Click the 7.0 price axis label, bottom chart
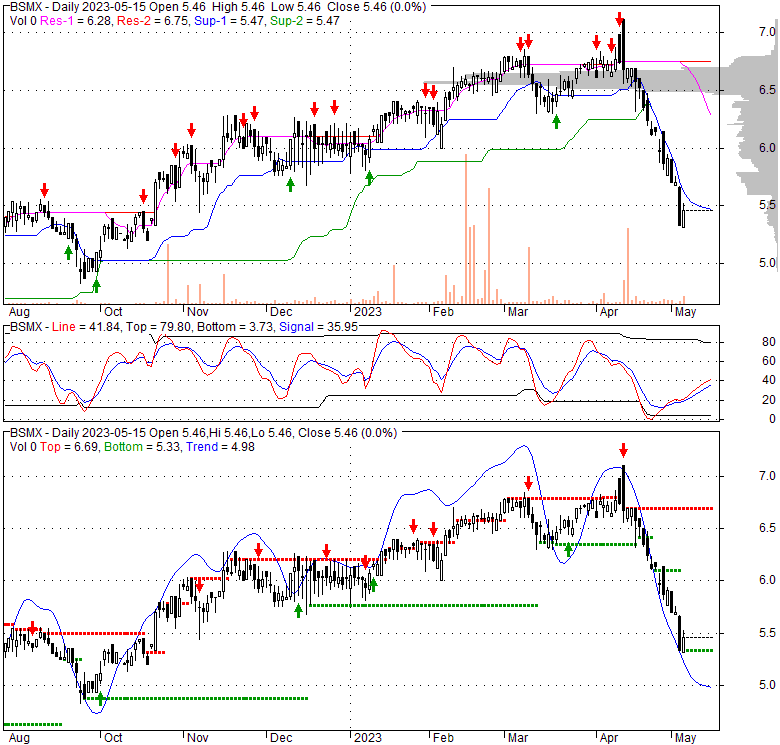This screenshot has width=780, height=745. [x=767, y=476]
